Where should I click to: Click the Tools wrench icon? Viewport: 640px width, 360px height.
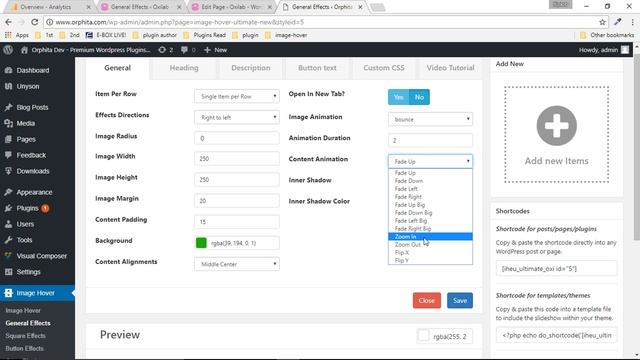click(8, 240)
